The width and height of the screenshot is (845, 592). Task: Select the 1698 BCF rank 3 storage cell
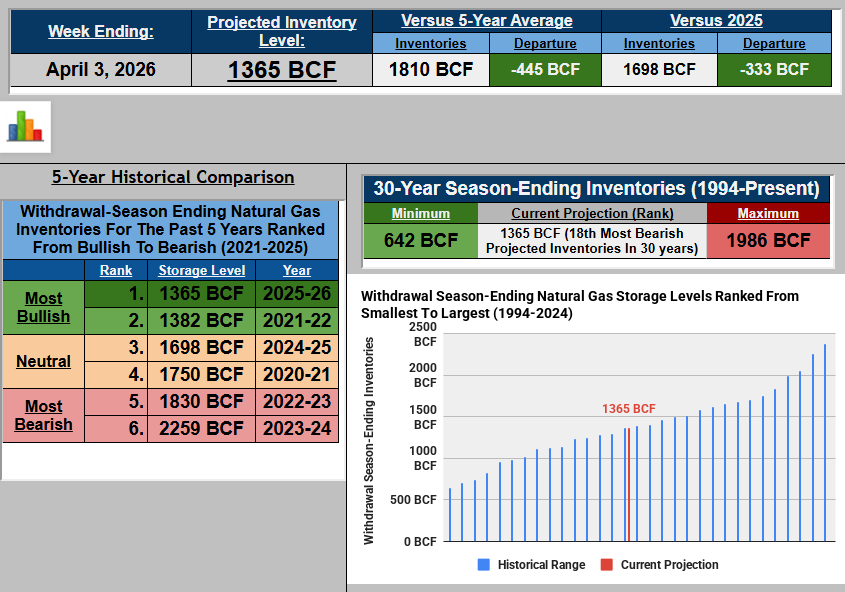point(202,347)
